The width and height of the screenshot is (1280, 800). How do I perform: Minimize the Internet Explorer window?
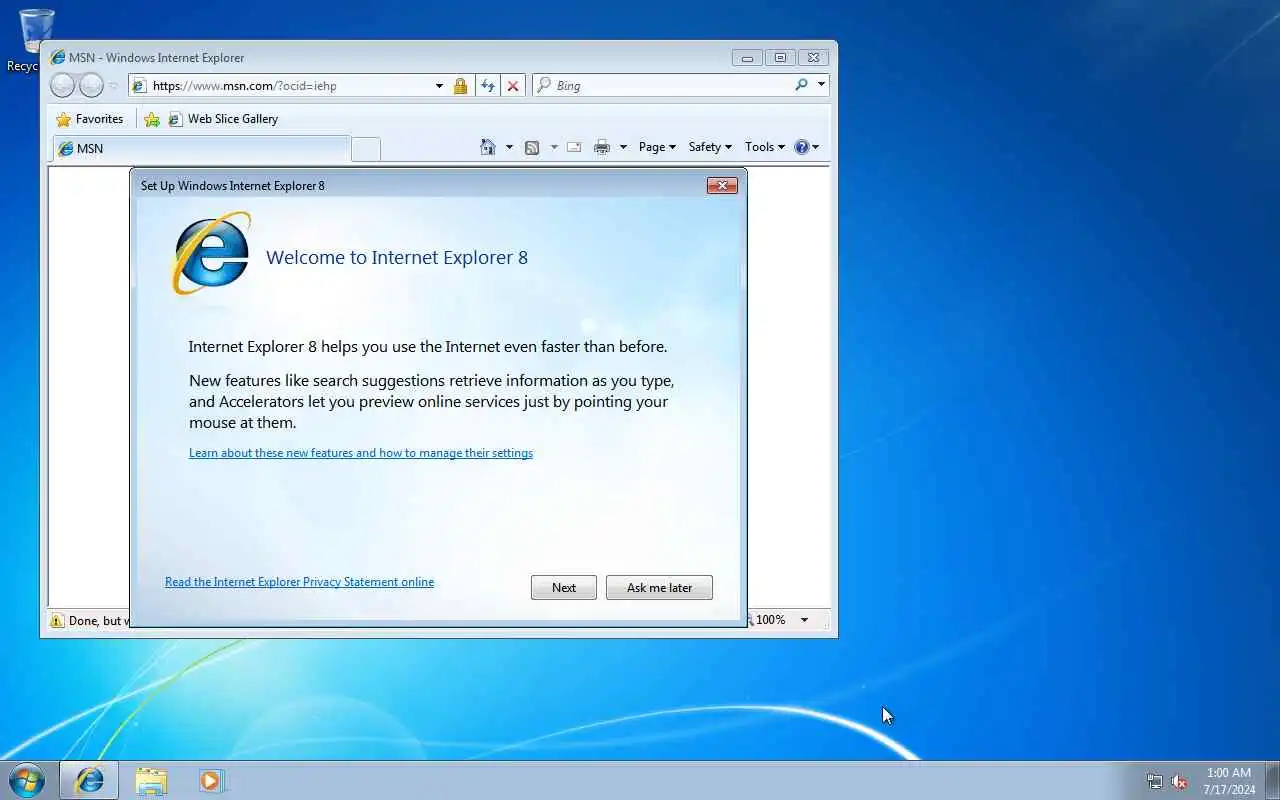click(x=747, y=58)
